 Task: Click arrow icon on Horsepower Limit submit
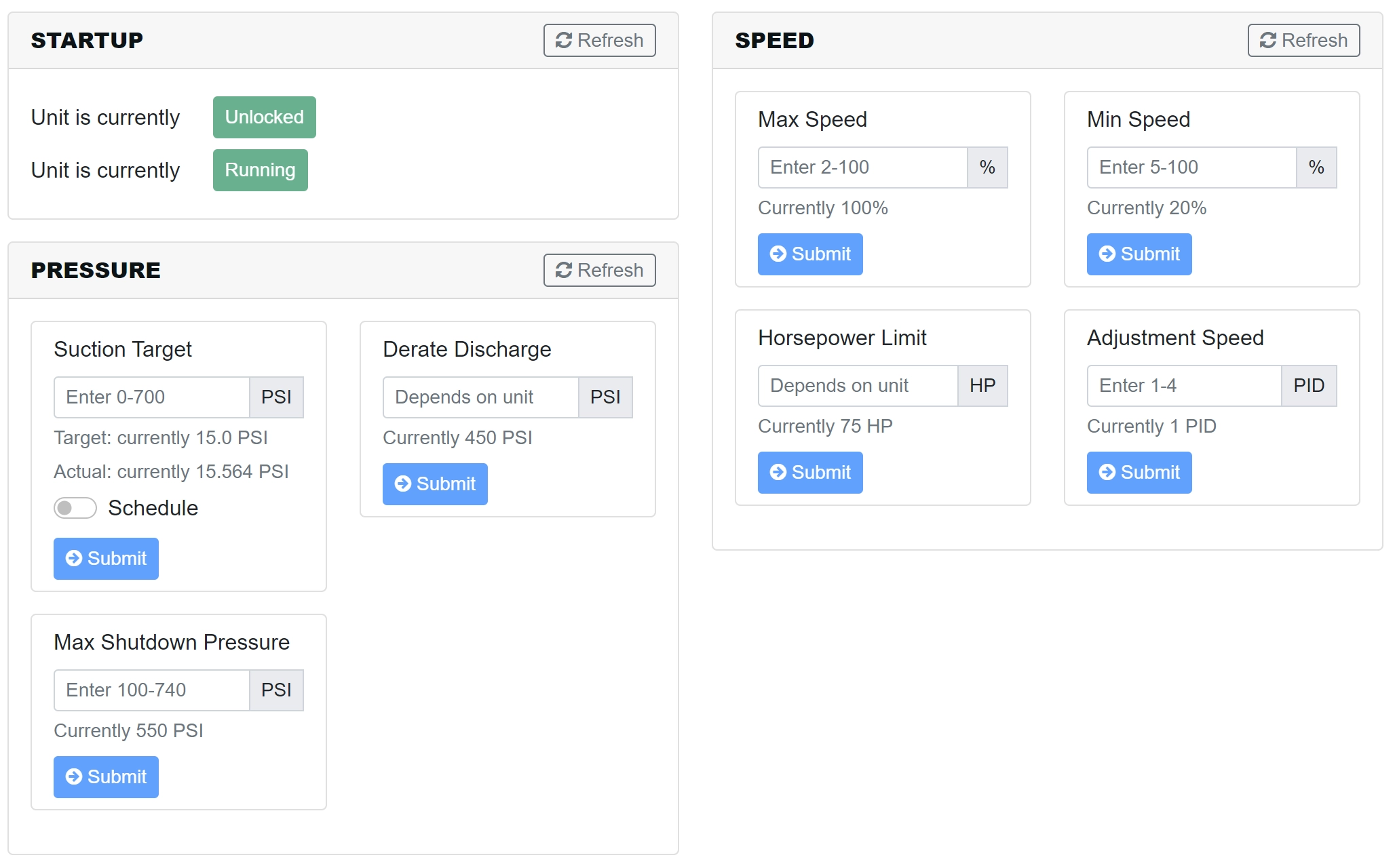[x=778, y=472]
